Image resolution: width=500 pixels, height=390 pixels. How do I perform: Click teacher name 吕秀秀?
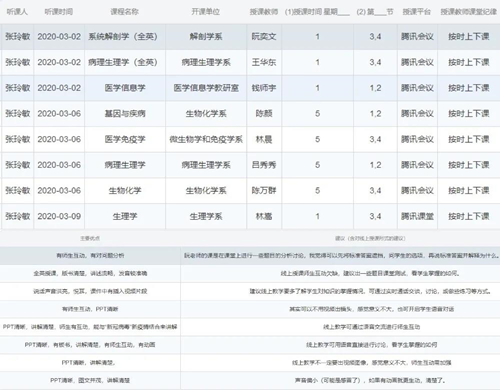[x=264, y=165]
